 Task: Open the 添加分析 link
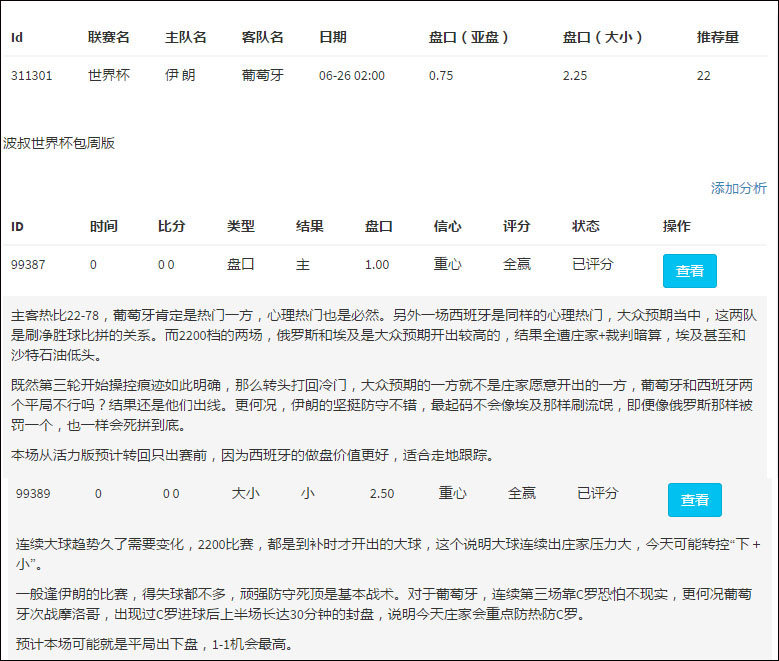coord(738,188)
